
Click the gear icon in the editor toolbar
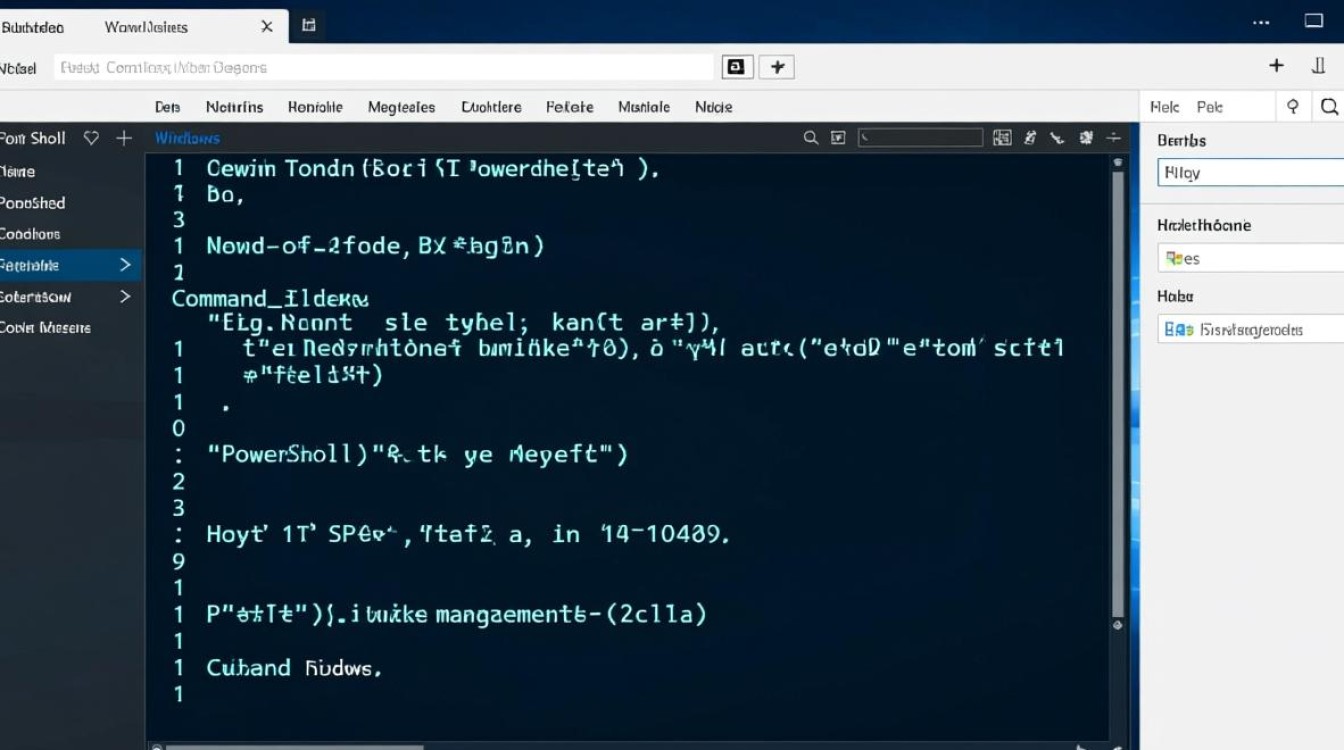[1086, 138]
